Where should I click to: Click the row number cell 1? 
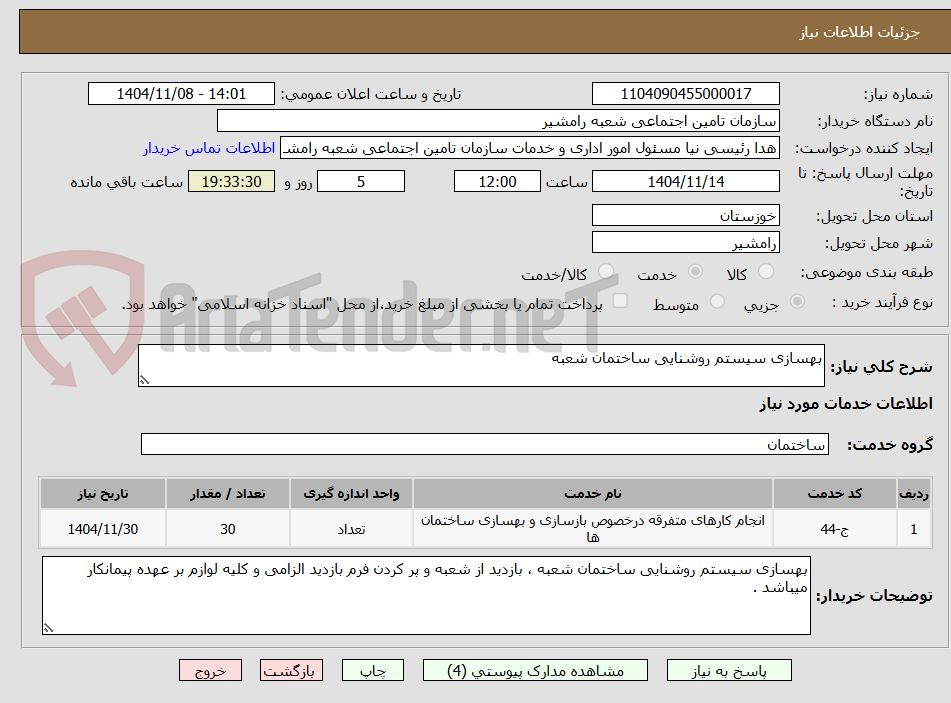pyautogui.click(x=913, y=529)
